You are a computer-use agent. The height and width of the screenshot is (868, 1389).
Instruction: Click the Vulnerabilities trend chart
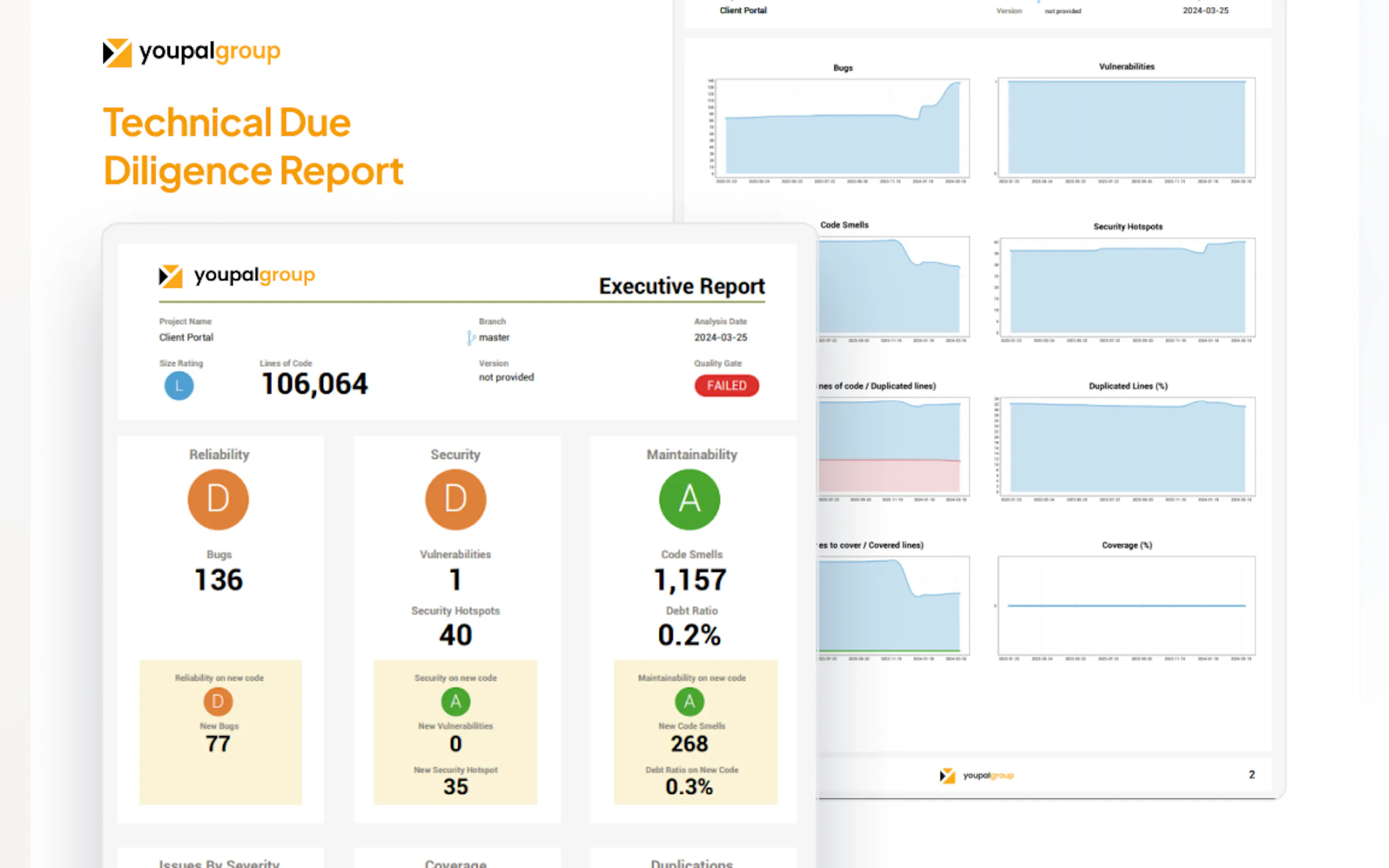[x=1126, y=128]
